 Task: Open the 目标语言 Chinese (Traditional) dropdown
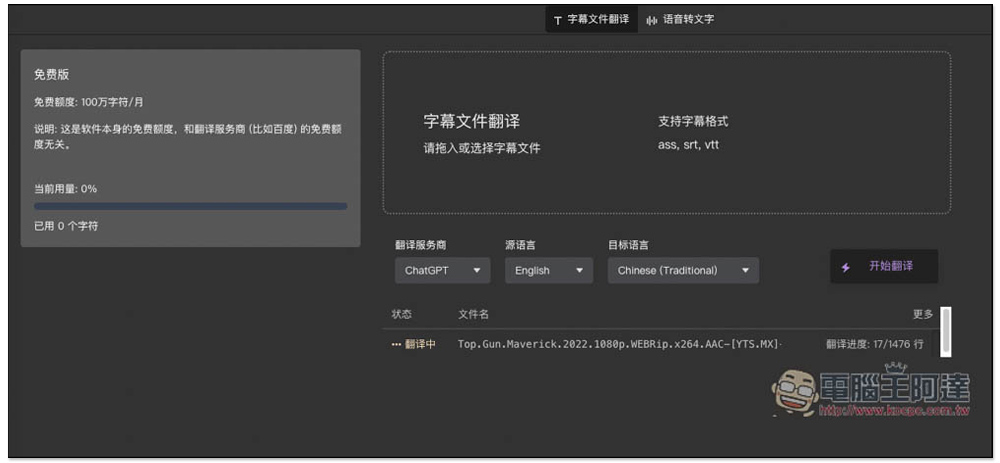click(683, 270)
